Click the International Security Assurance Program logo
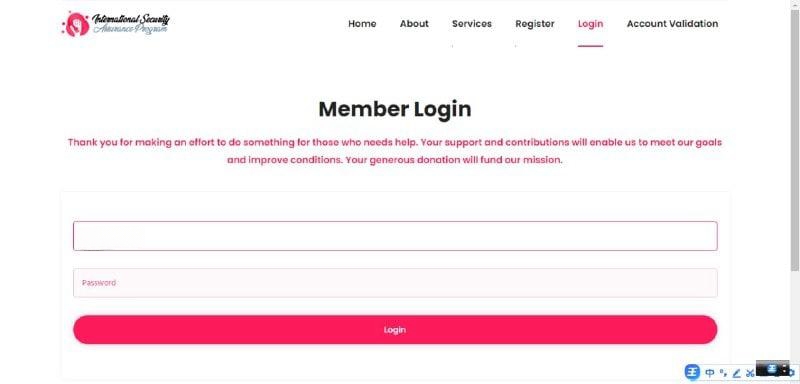Screen dimensions: 800x384 click(115, 23)
